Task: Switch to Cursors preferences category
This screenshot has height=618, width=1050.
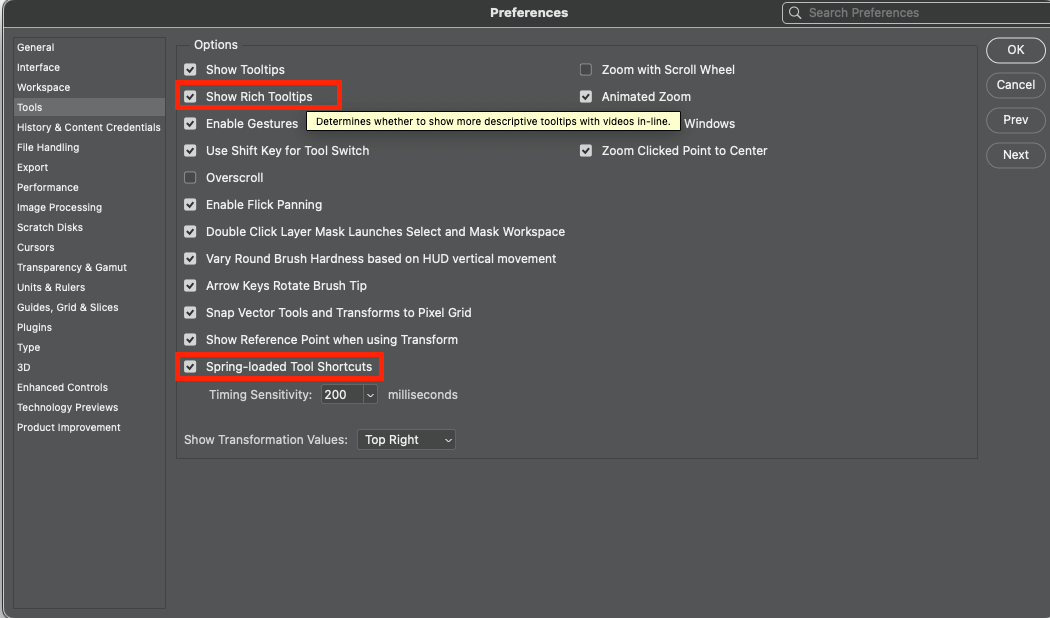Action: point(36,248)
